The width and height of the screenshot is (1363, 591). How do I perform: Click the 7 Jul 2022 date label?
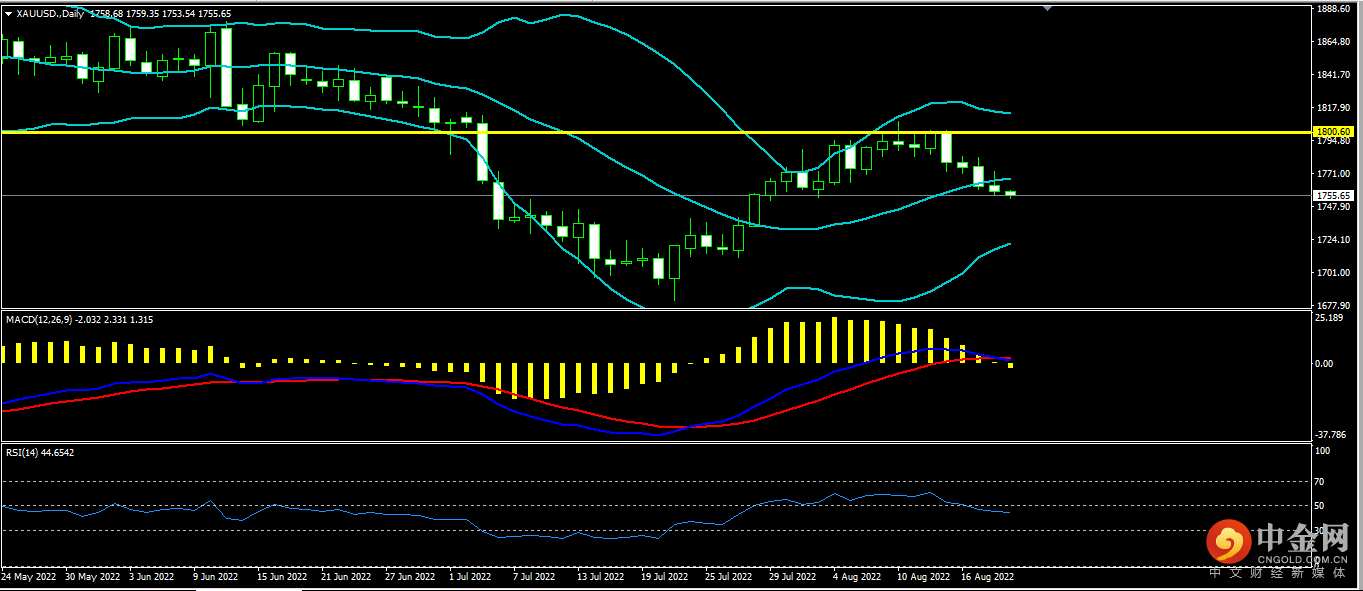click(x=534, y=577)
